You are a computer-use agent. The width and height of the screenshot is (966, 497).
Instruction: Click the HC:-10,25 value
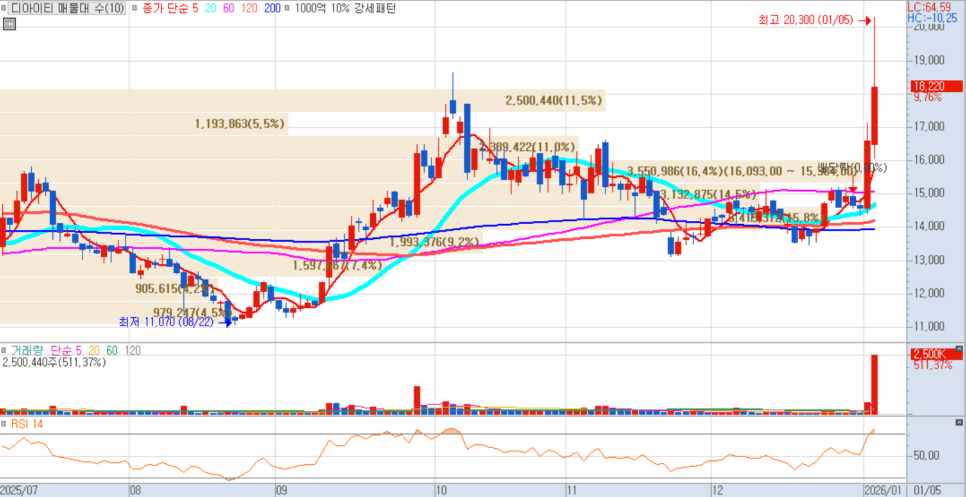click(x=934, y=18)
